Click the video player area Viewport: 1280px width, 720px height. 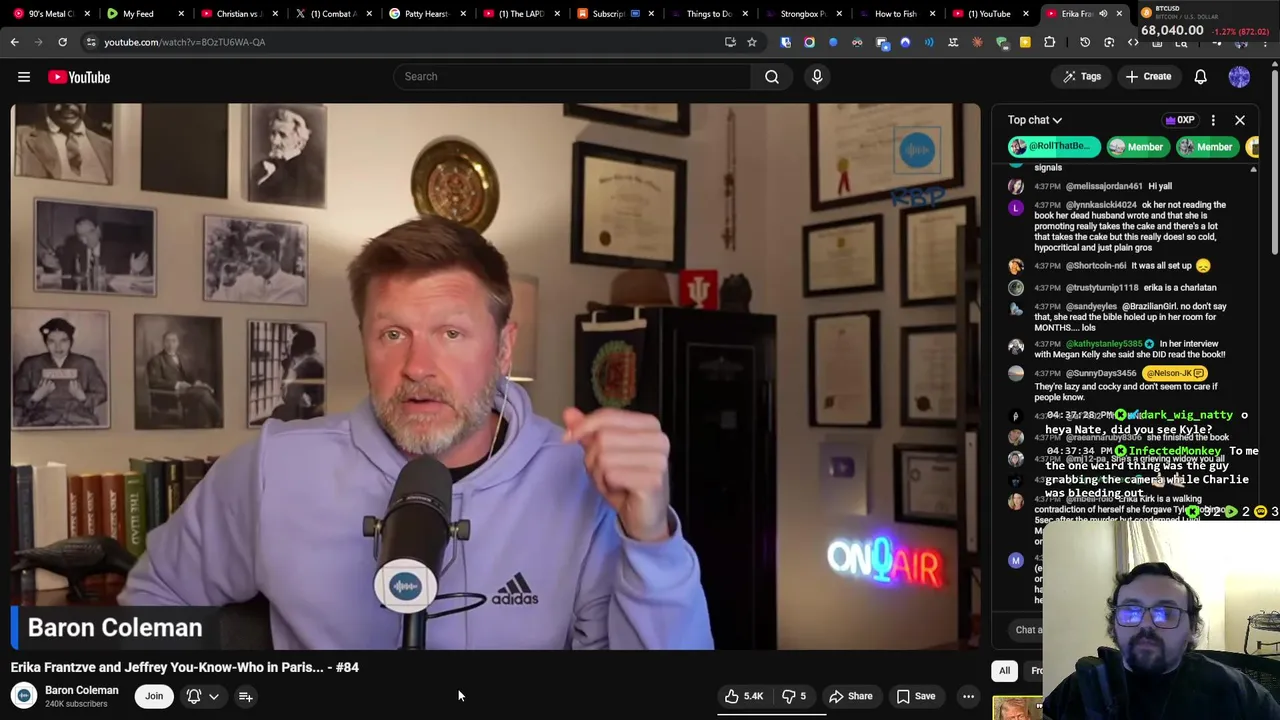point(496,377)
